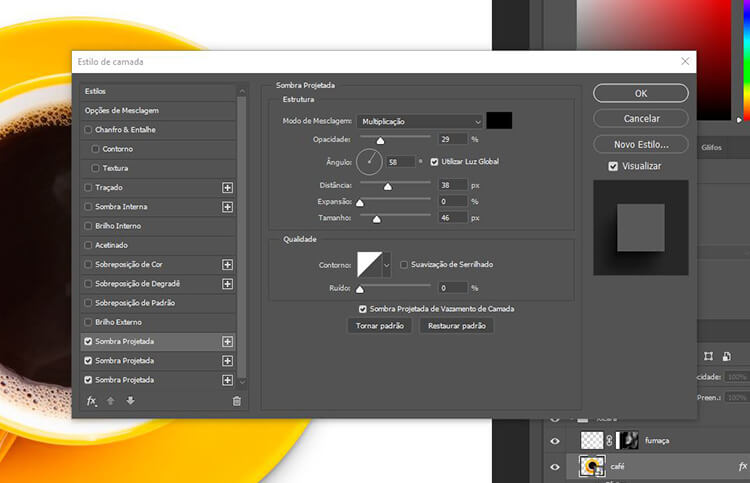Click café layer thumbnail
The height and width of the screenshot is (483, 750).
pyautogui.click(x=592, y=466)
